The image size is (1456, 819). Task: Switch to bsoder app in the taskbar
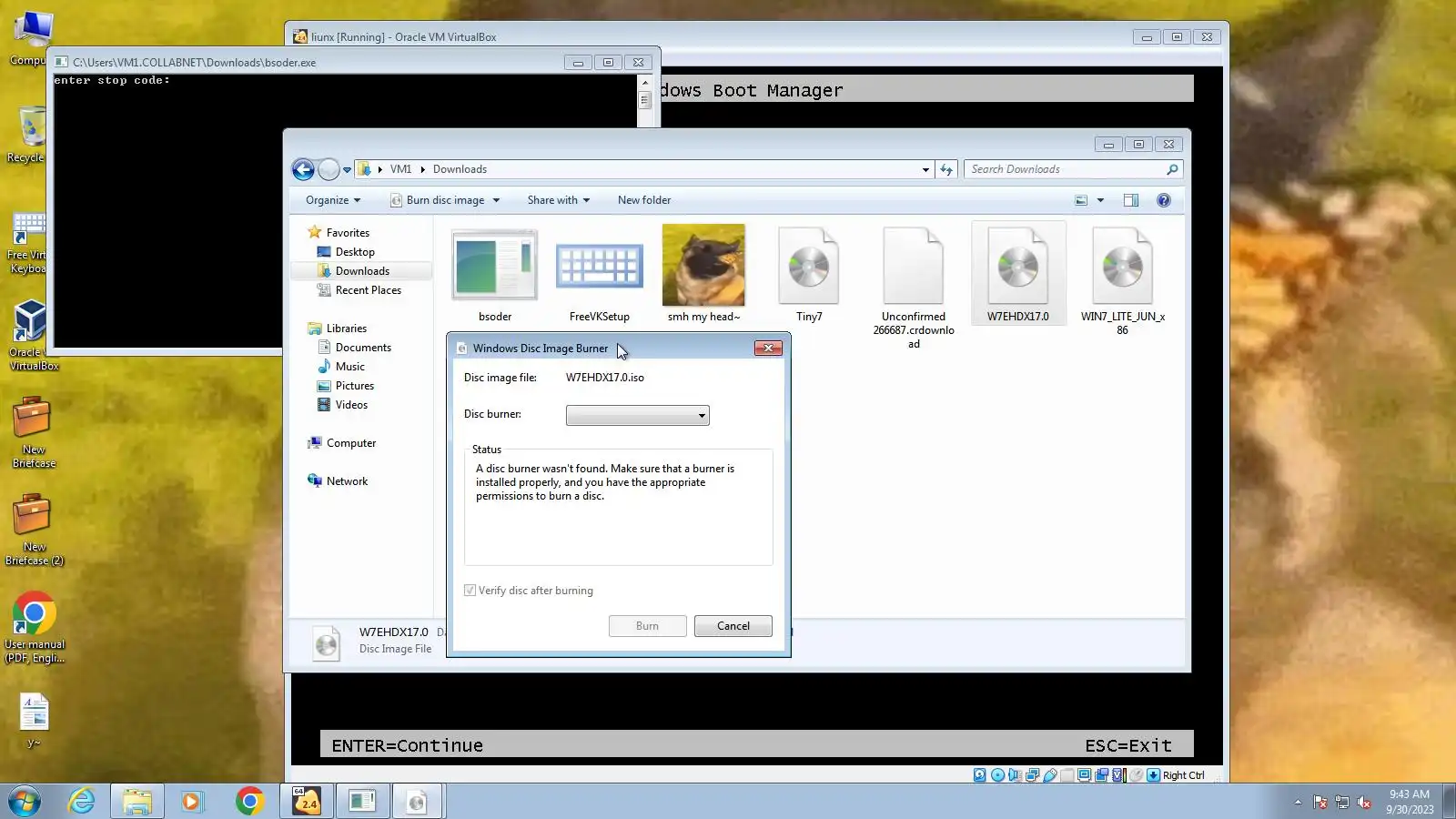[x=362, y=801]
